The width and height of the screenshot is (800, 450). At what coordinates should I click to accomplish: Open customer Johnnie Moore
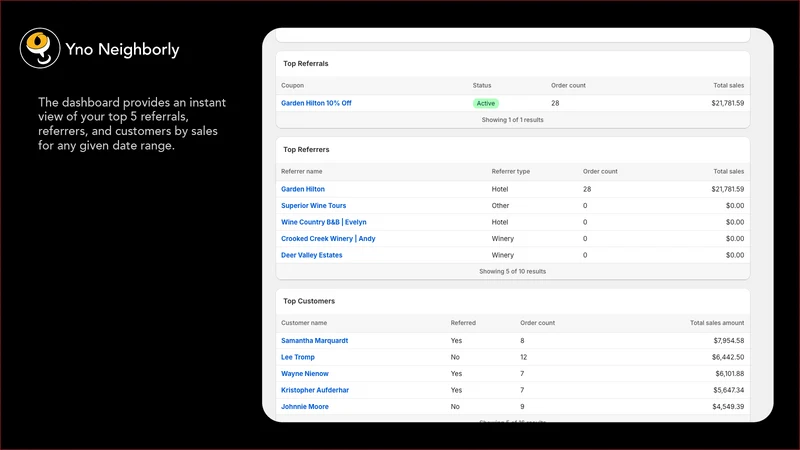(305, 407)
